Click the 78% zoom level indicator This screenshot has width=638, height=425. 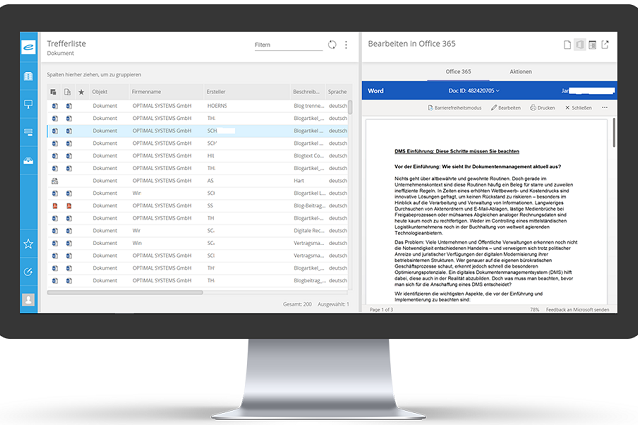[x=535, y=310]
